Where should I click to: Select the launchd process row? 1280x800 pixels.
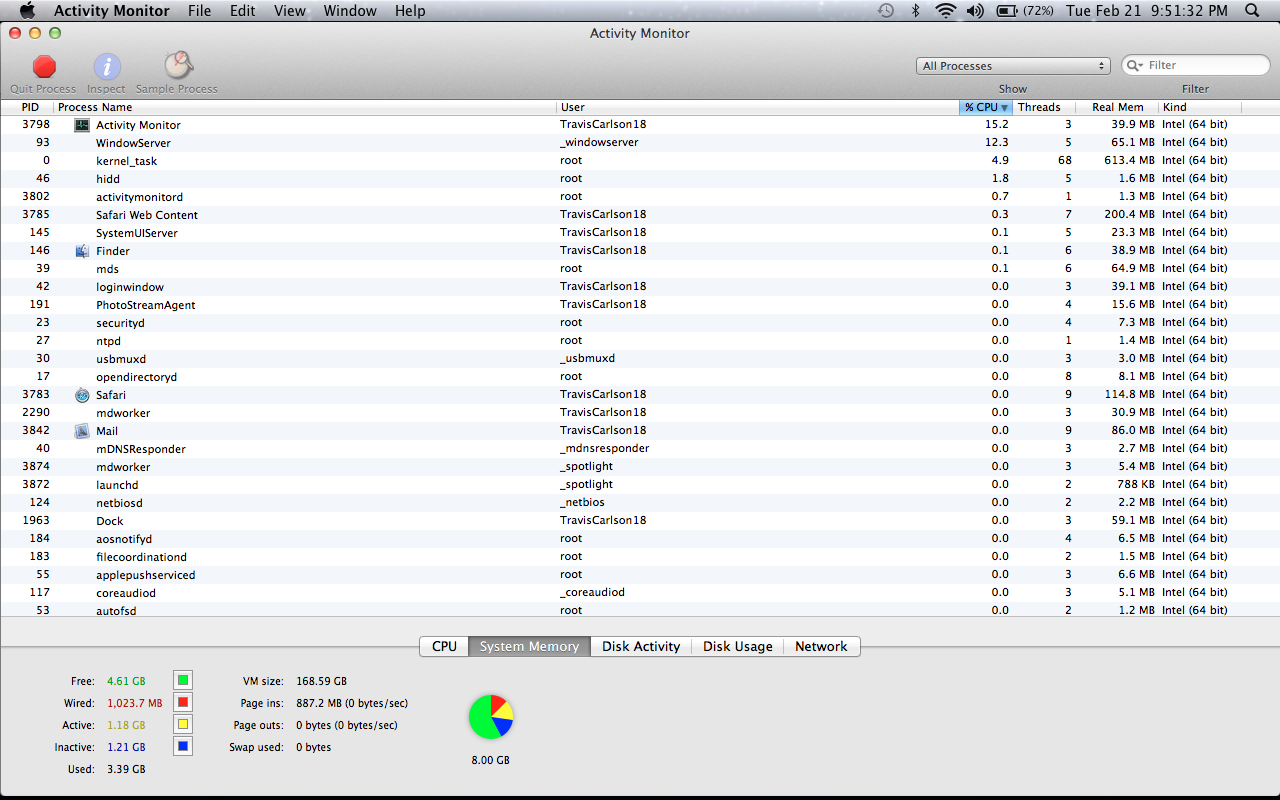click(x=640, y=485)
